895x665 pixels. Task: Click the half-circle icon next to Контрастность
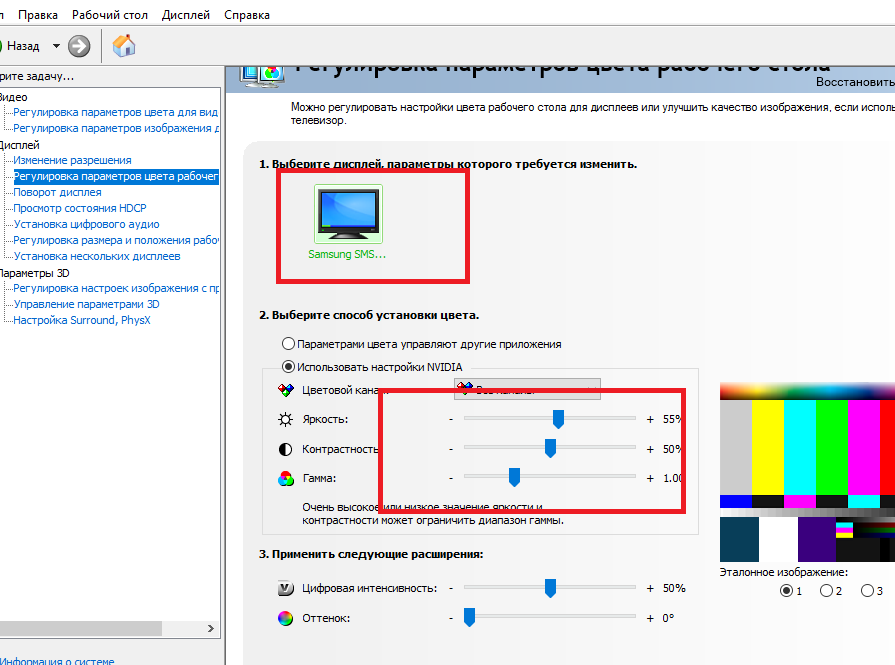coord(286,449)
